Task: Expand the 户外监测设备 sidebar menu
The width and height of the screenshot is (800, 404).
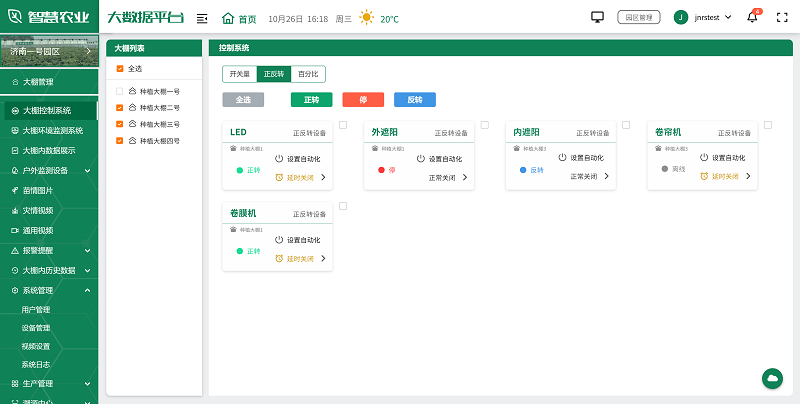Action: [49, 171]
